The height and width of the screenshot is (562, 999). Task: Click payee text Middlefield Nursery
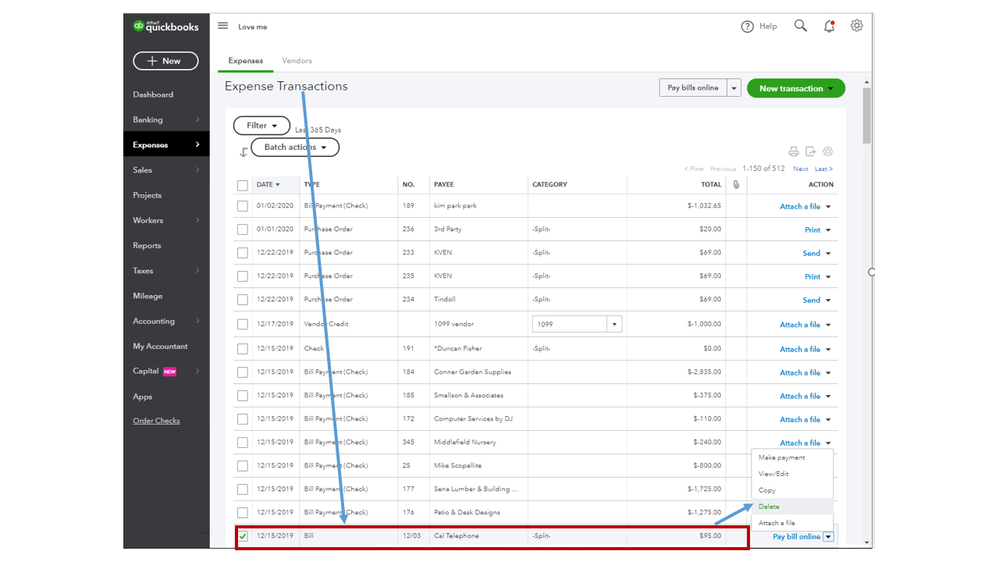pyautogui.click(x=465, y=442)
